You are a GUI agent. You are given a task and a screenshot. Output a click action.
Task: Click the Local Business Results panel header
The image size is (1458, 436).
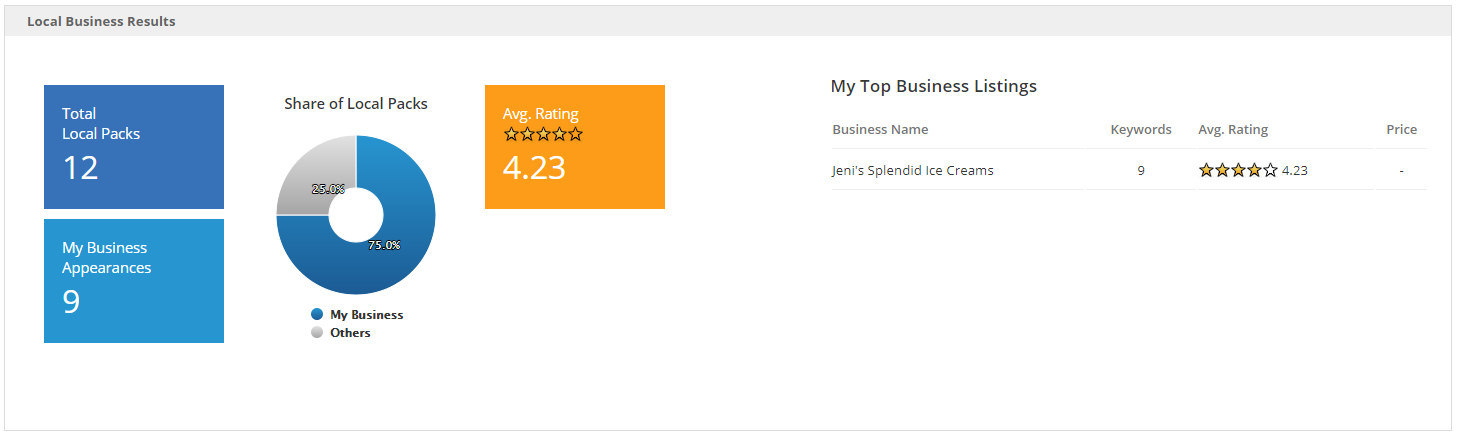pyautogui.click(x=101, y=21)
